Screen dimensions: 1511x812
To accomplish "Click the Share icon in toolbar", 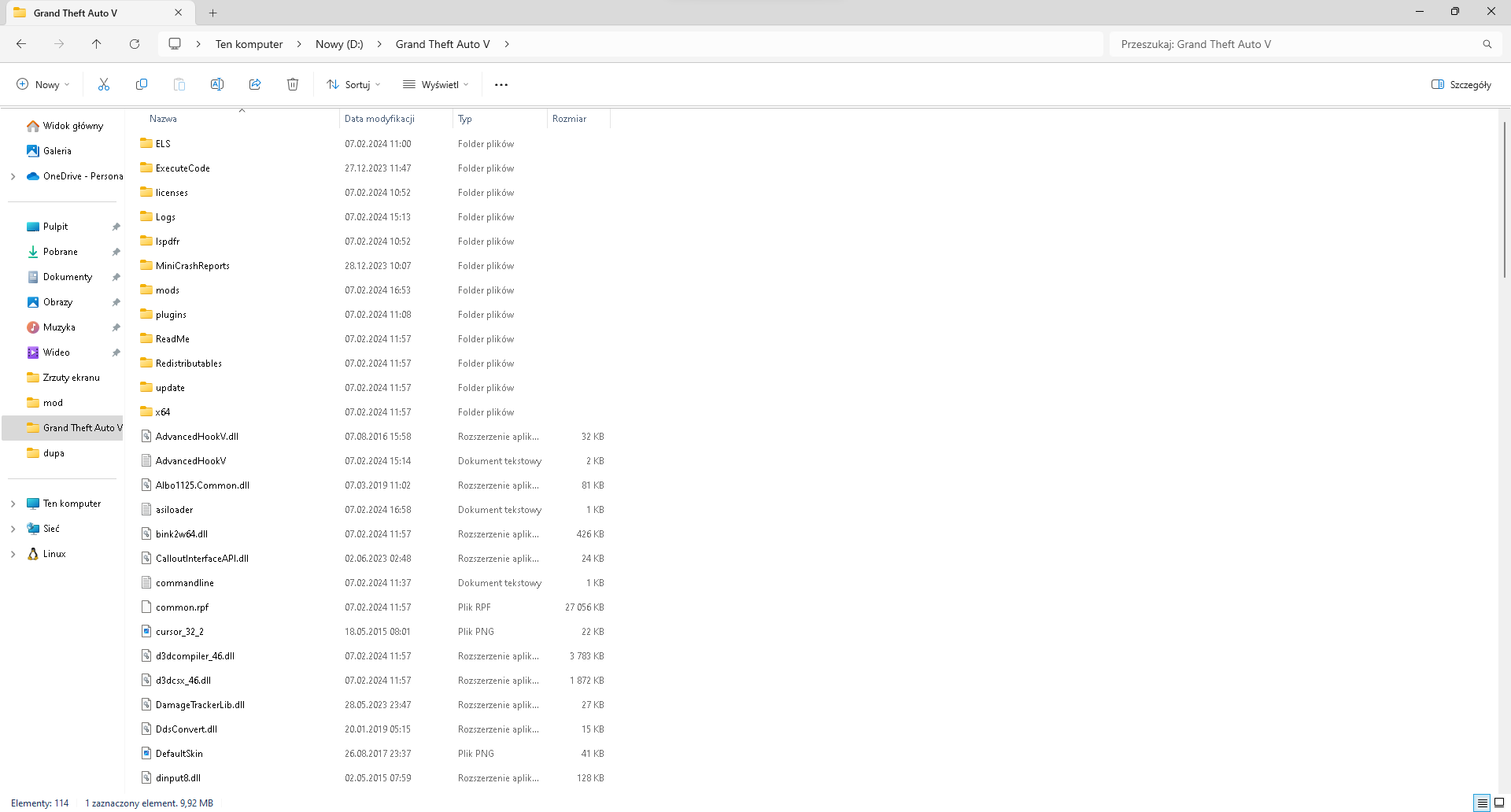I will pyautogui.click(x=255, y=84).
